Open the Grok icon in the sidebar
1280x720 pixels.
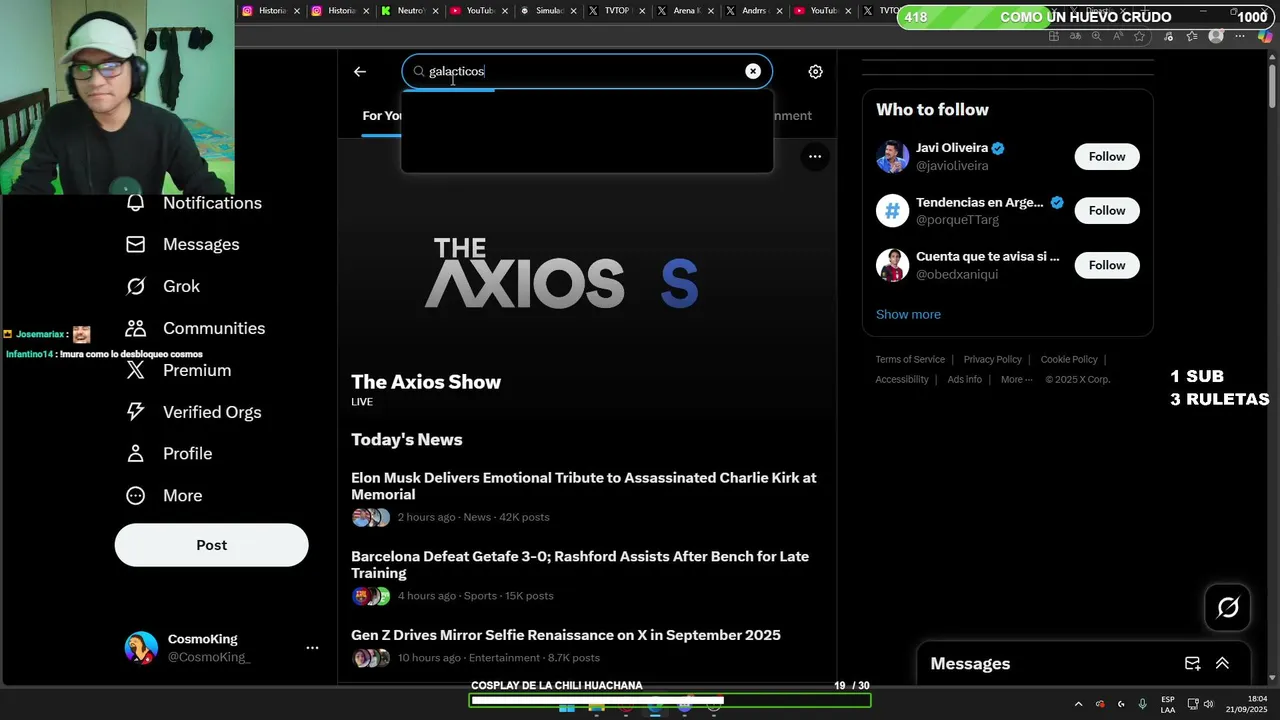coord(136,286)
